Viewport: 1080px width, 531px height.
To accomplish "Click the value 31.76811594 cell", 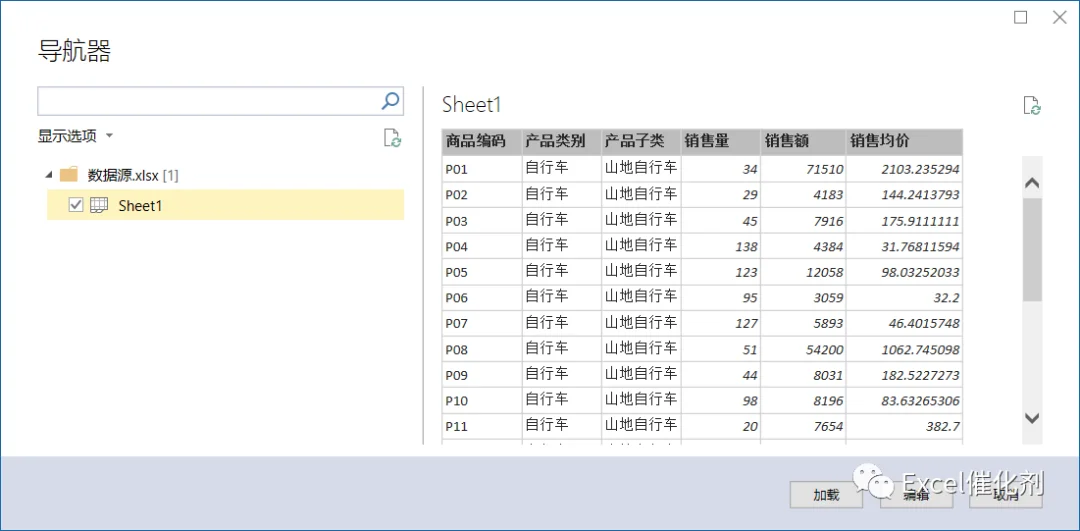I will (904, 246).
